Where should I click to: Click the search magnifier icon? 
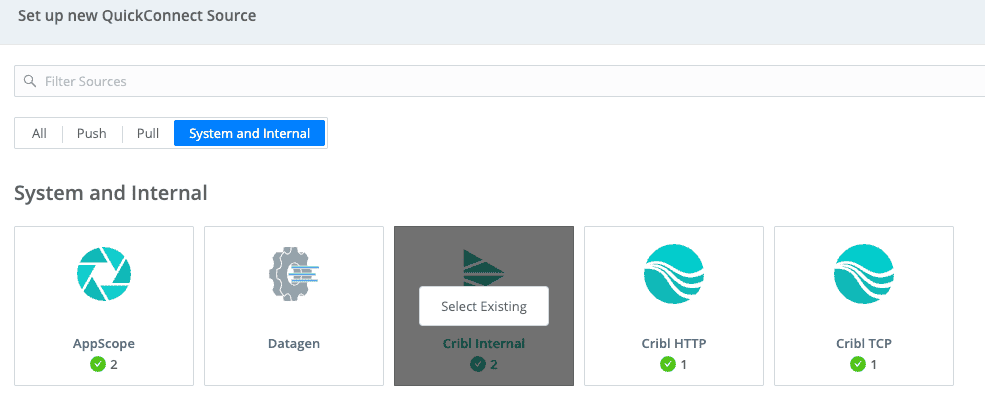[x=31, y=81]
